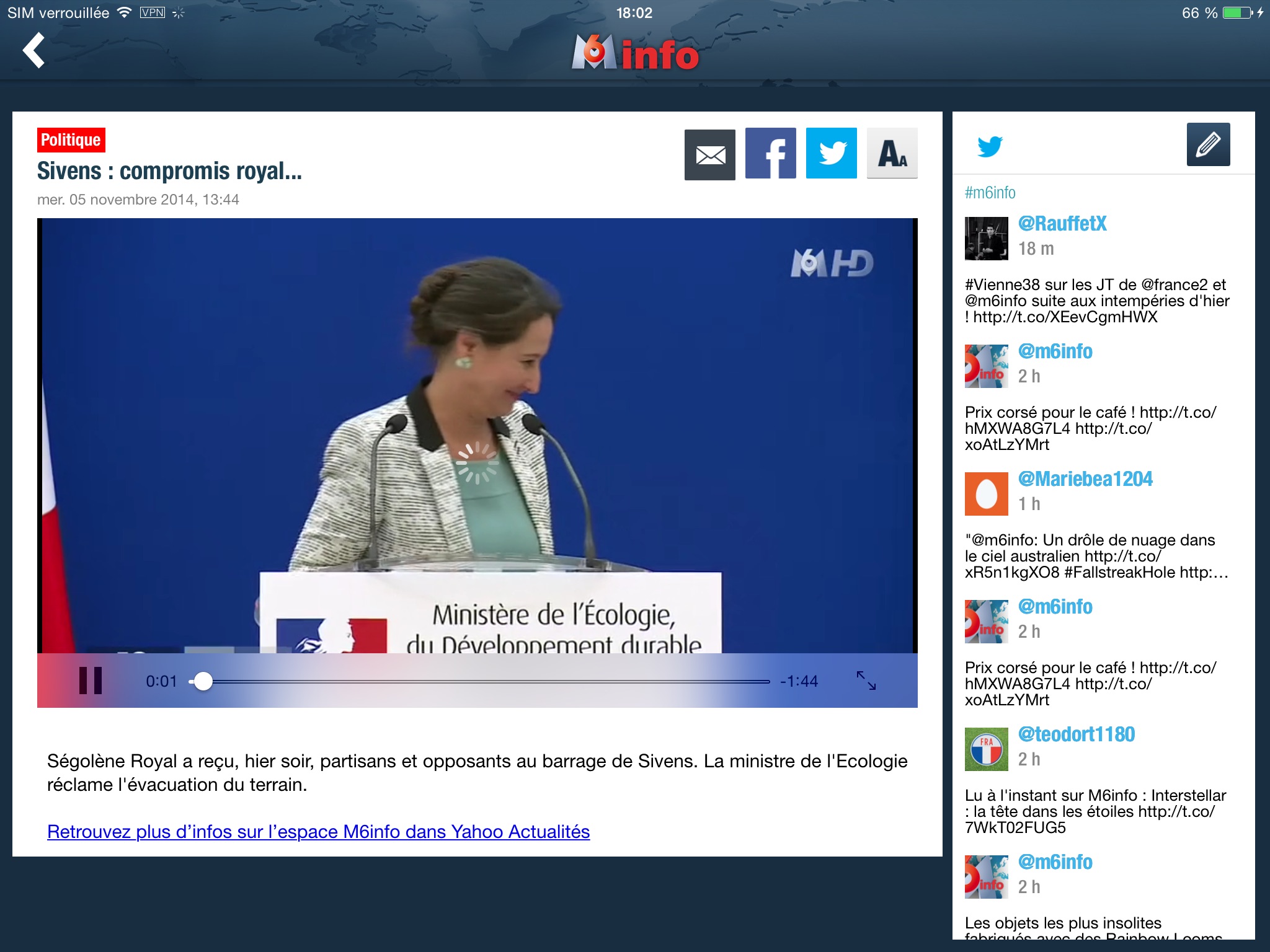
Task: Tap the Vienne38 tweet by RauffetX
Action: tap(1096, 301)
